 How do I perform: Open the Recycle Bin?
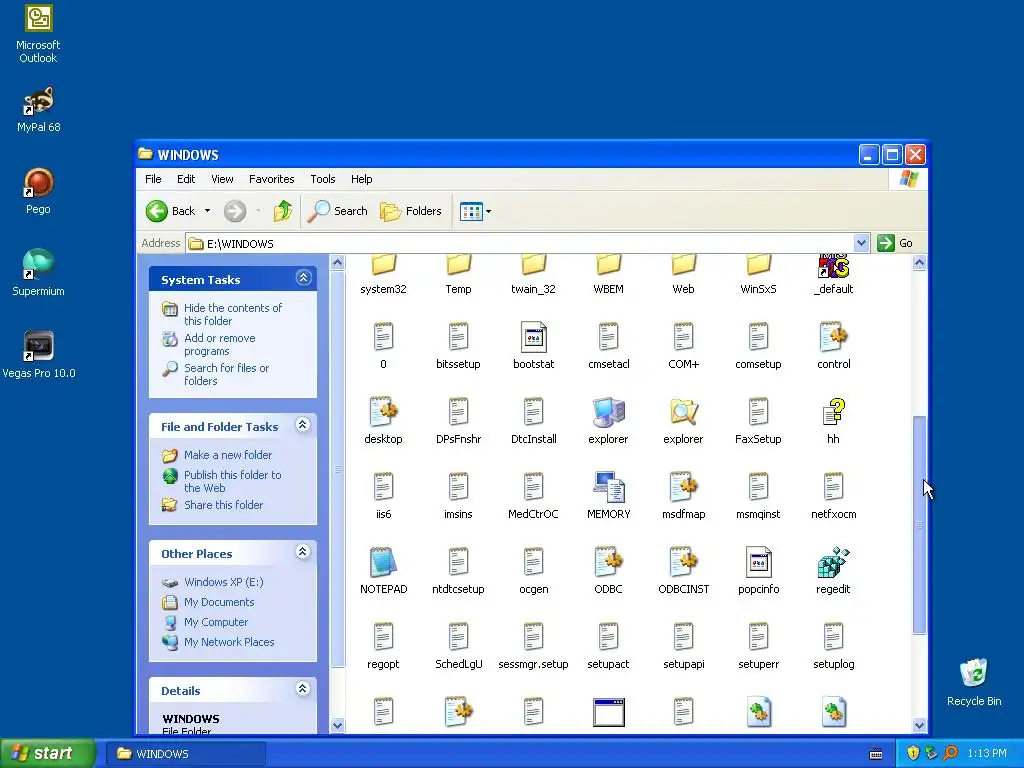pyautogui.click(x=974, y=682)
